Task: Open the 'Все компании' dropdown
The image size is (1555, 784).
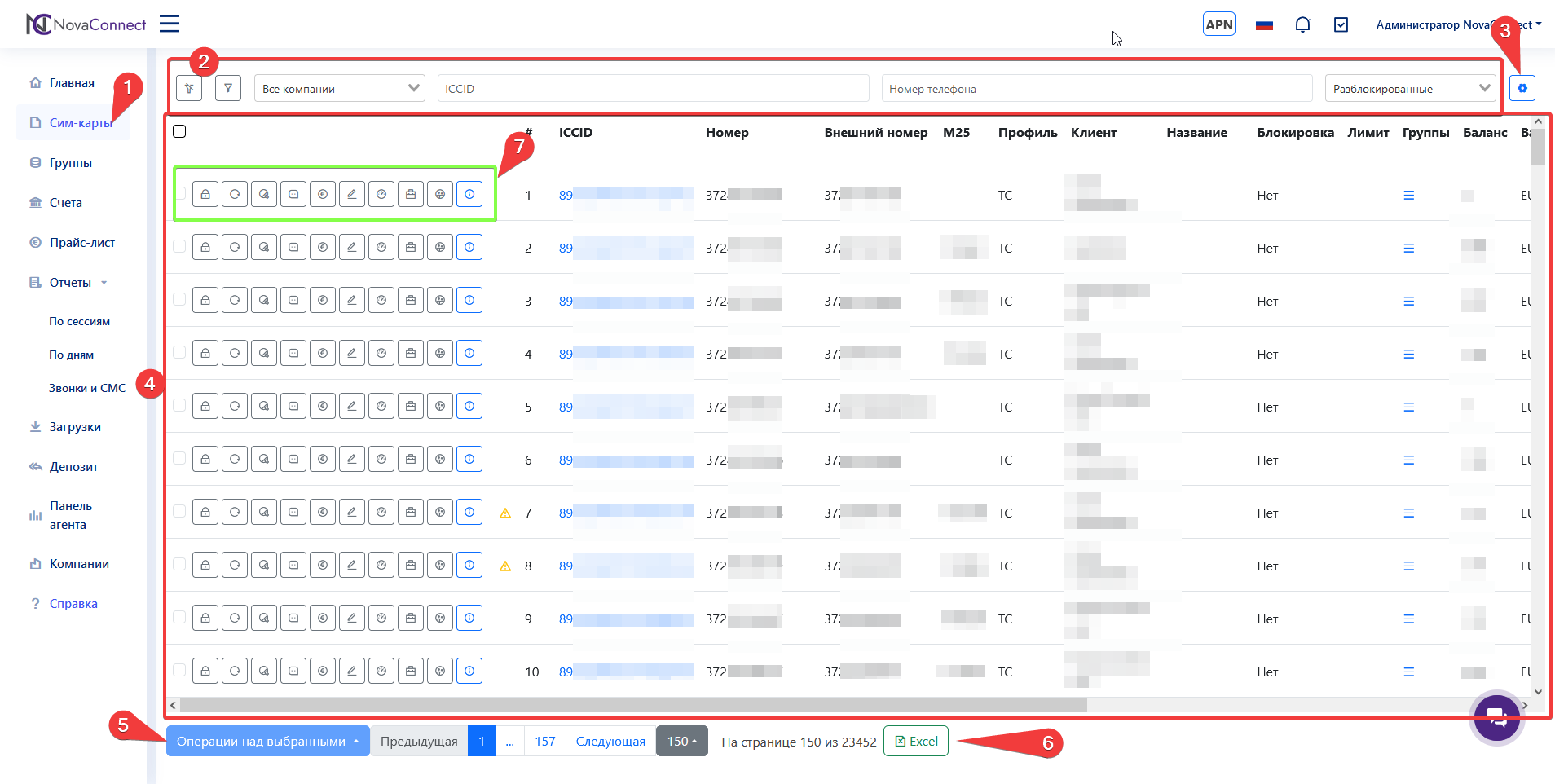Action: click(340, 88)
